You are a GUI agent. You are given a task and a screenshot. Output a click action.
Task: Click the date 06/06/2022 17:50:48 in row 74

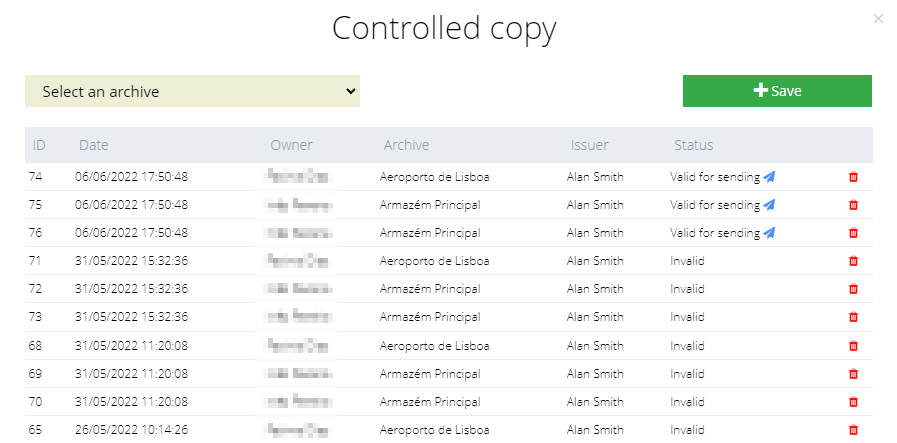(131, 177)
